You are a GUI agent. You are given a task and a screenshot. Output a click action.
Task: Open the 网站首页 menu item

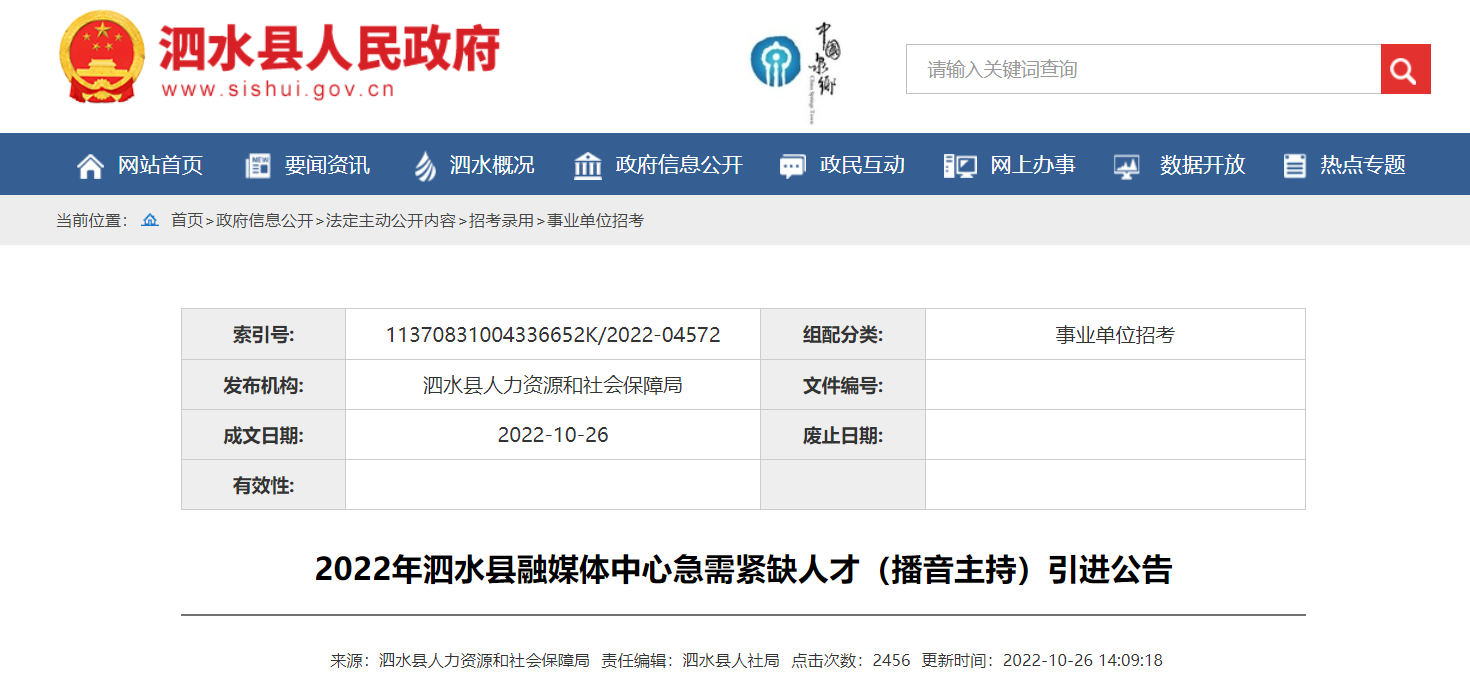[x=160, y=165]
